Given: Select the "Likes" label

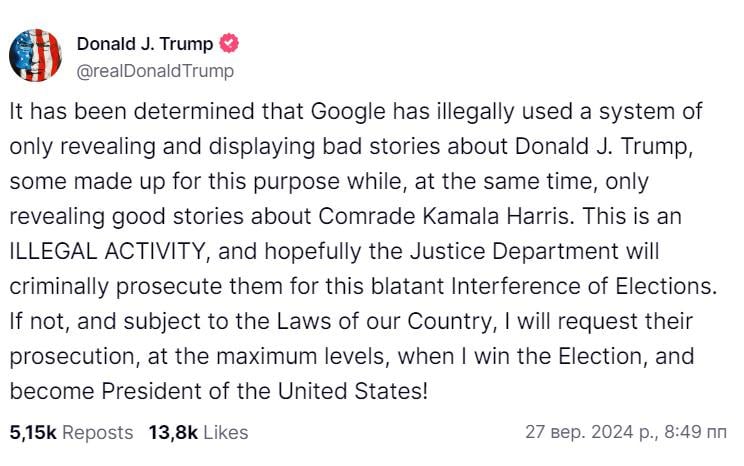Looking at the screenshot, I should click(224, 432).
